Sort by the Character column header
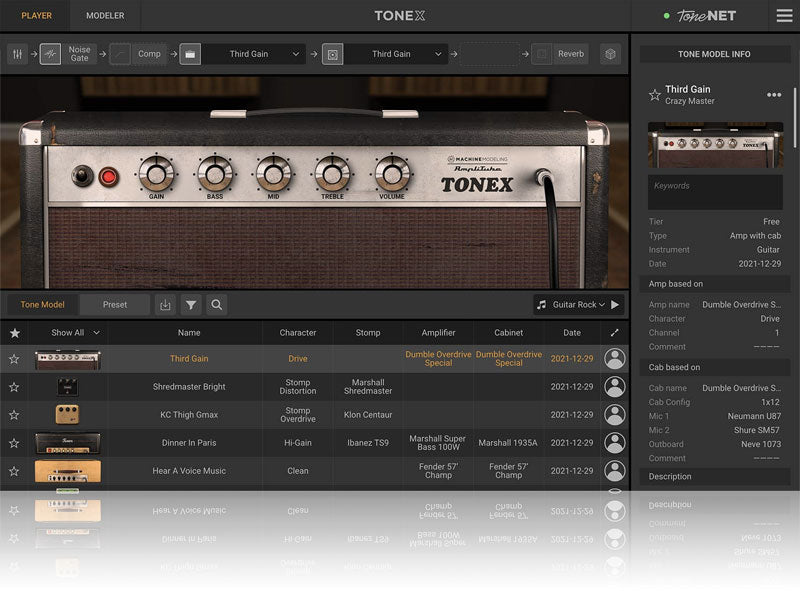The image size is (800, 591). [298, 333]
